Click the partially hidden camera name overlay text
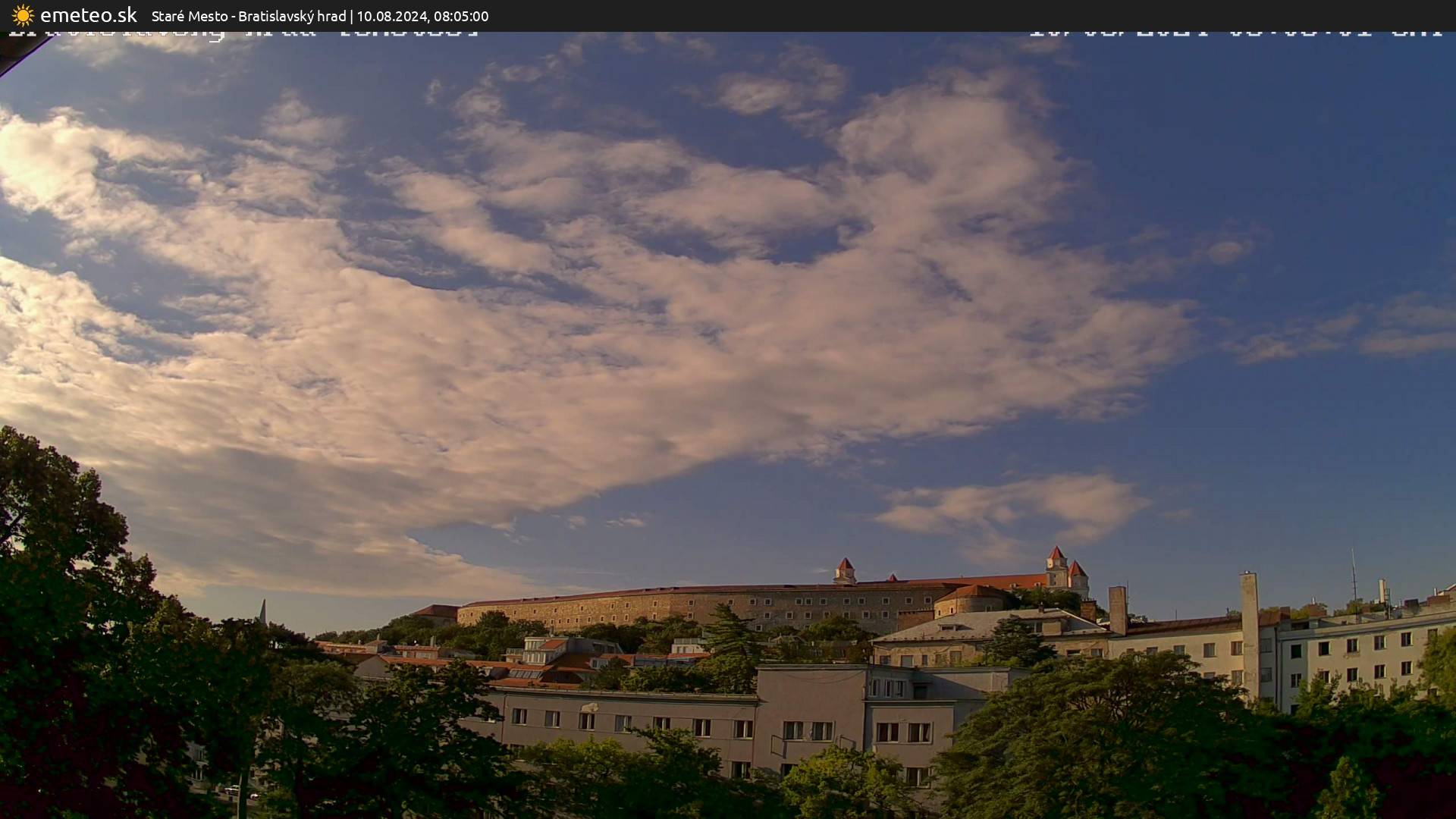The width and height of the screenshot is (1456, 819). tap(243, 33)
